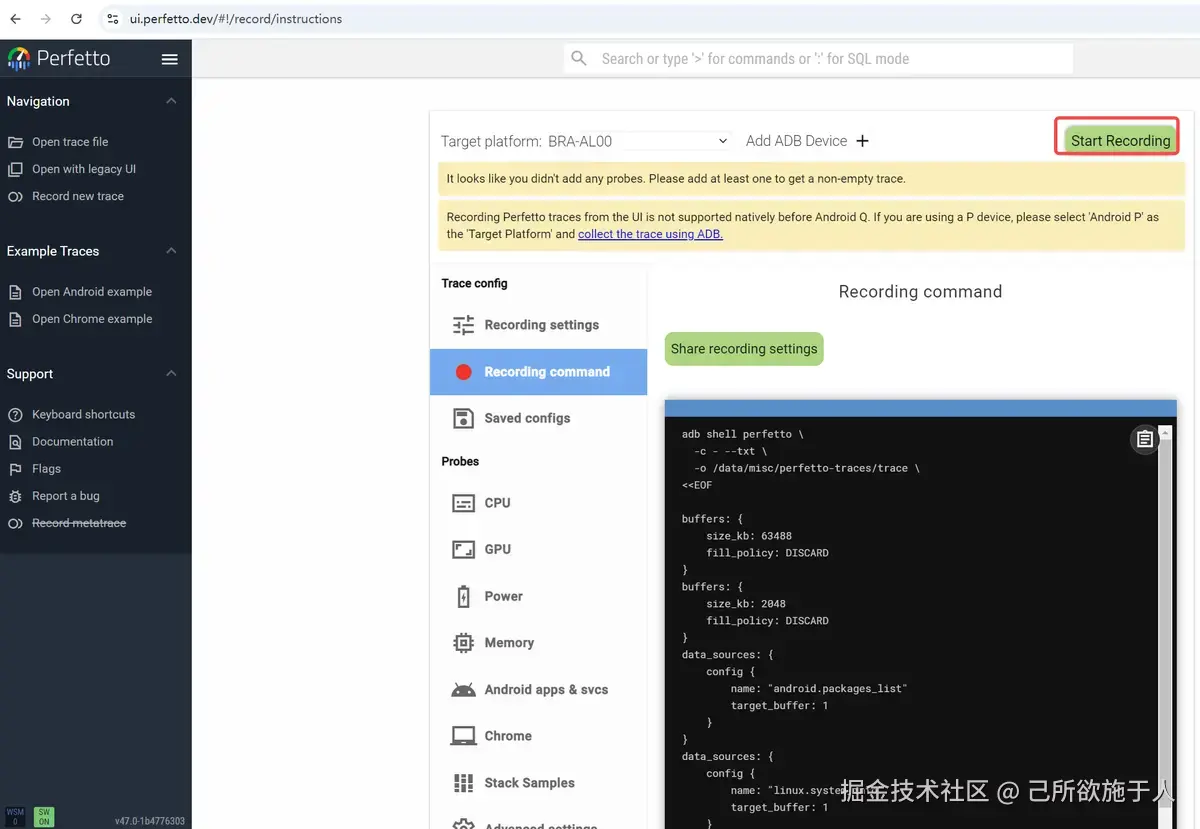The width and height of the screenshot is (1200, 829).
Task: Click the red record dot icon
Action: [x=463, y=372]
